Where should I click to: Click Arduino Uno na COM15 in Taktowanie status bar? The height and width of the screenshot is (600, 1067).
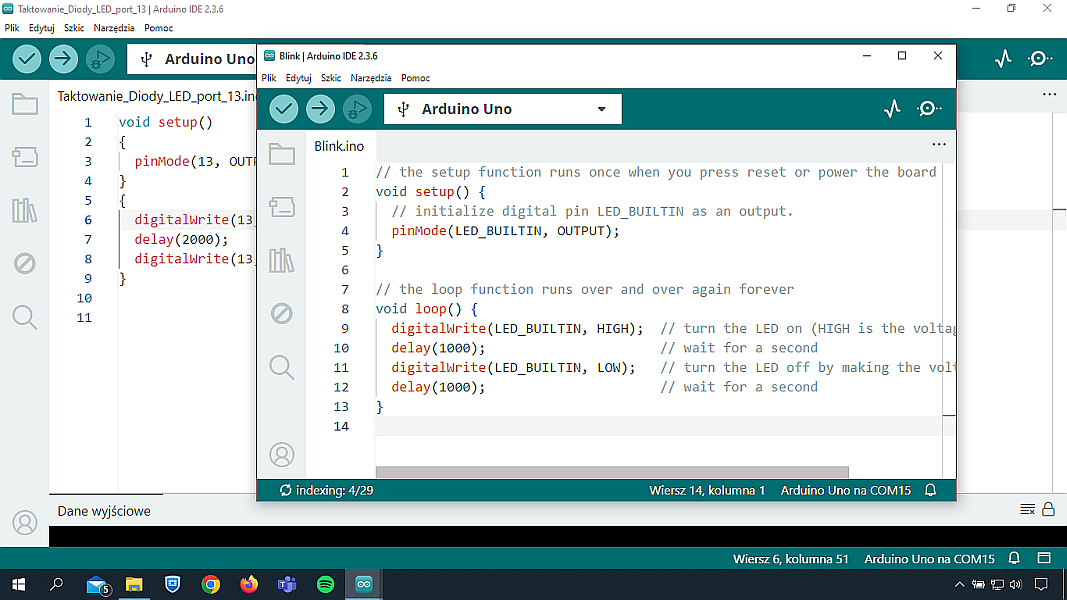[930, 559]
